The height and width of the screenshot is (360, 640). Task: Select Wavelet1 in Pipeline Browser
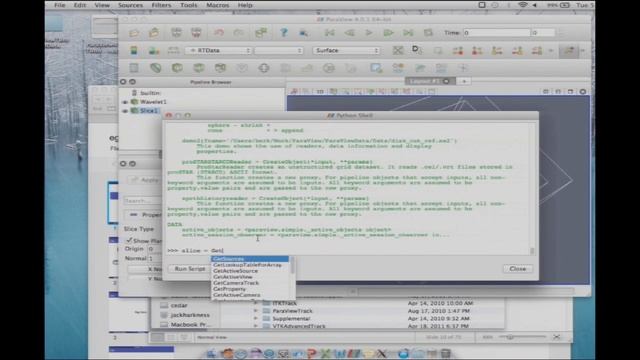[153, 102]
